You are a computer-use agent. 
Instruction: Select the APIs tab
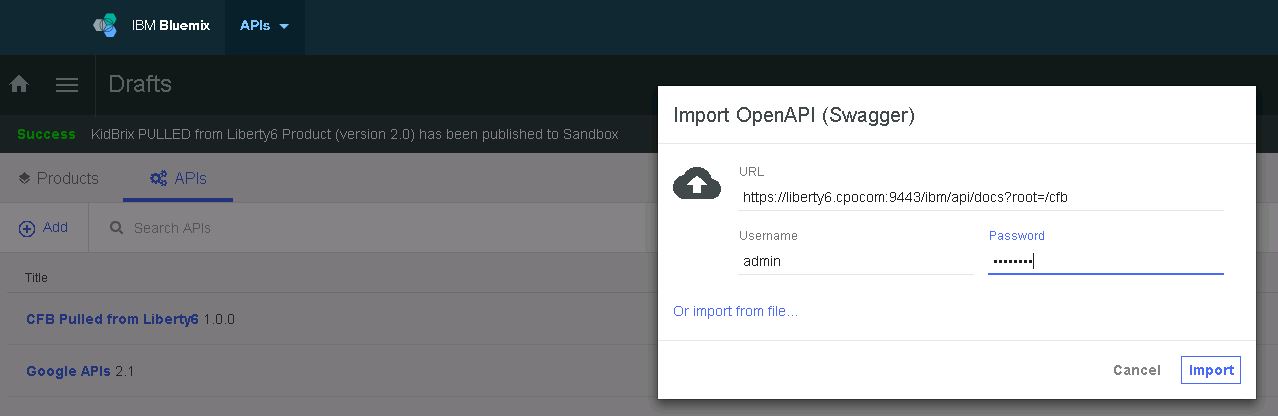[x=178, y=178]
